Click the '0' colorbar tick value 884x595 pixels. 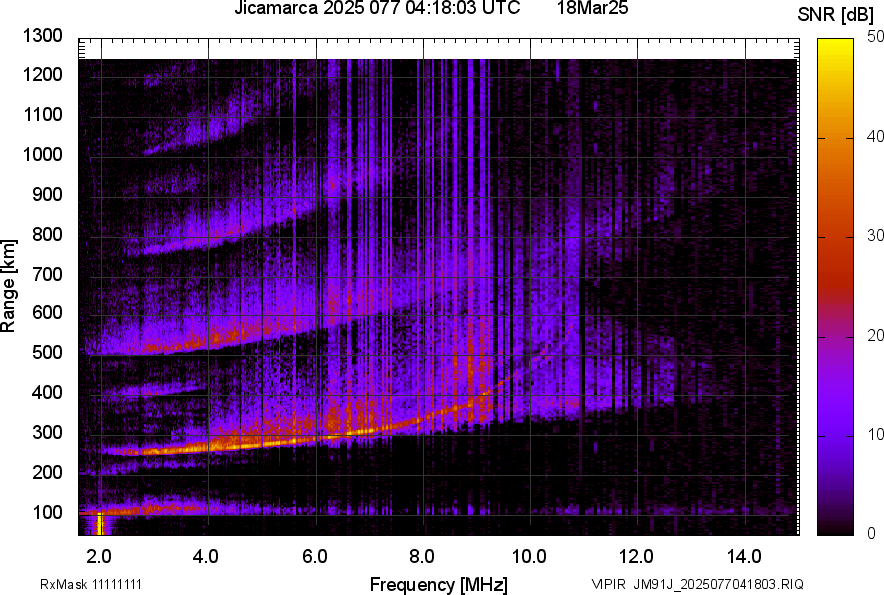(872, 533)
